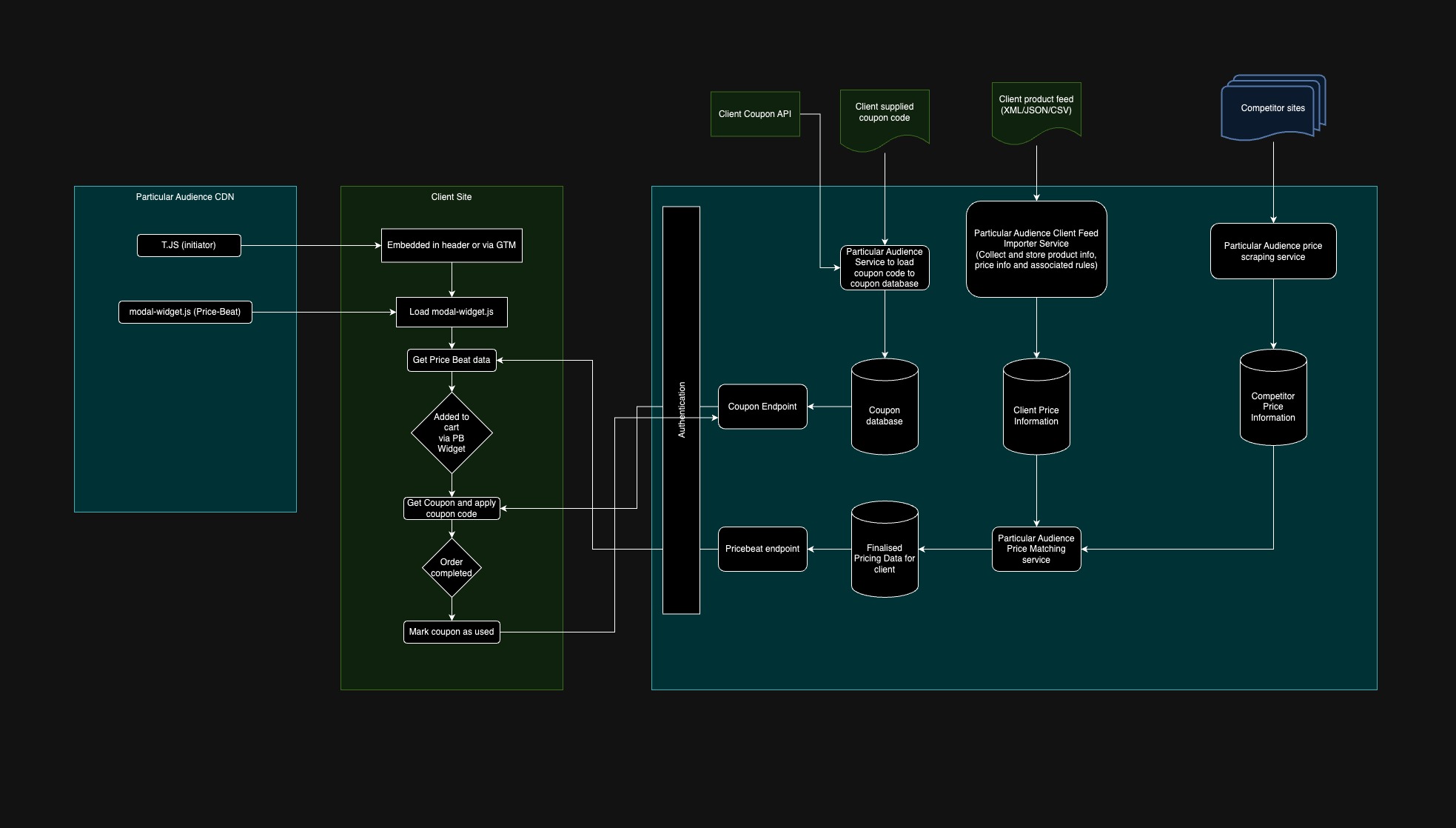1456x828 pixels.
Task: Select the Client Price Information cylinder
Action: click(x=1036, y=407)
